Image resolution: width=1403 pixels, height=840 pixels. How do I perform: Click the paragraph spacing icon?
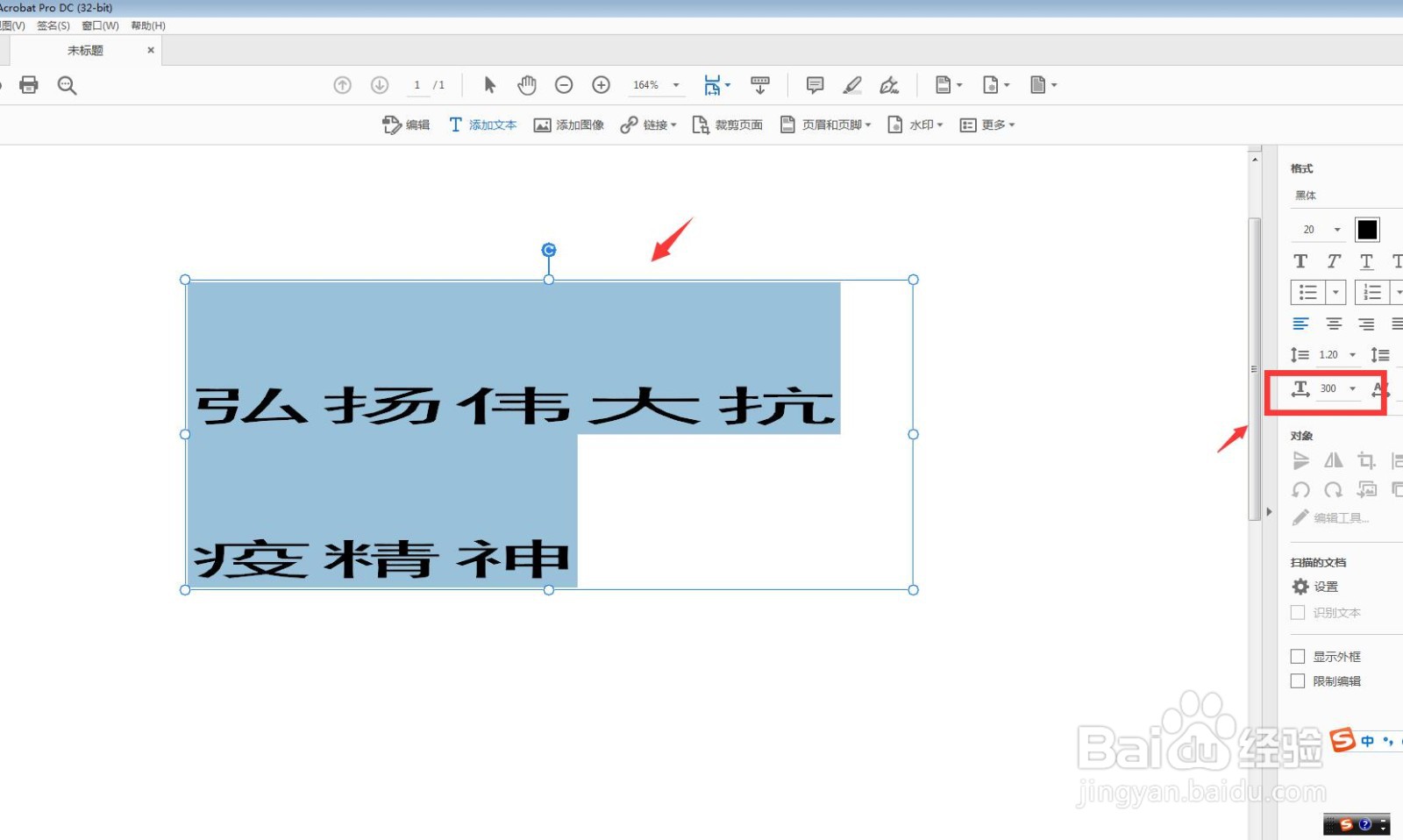(1380, 355)
